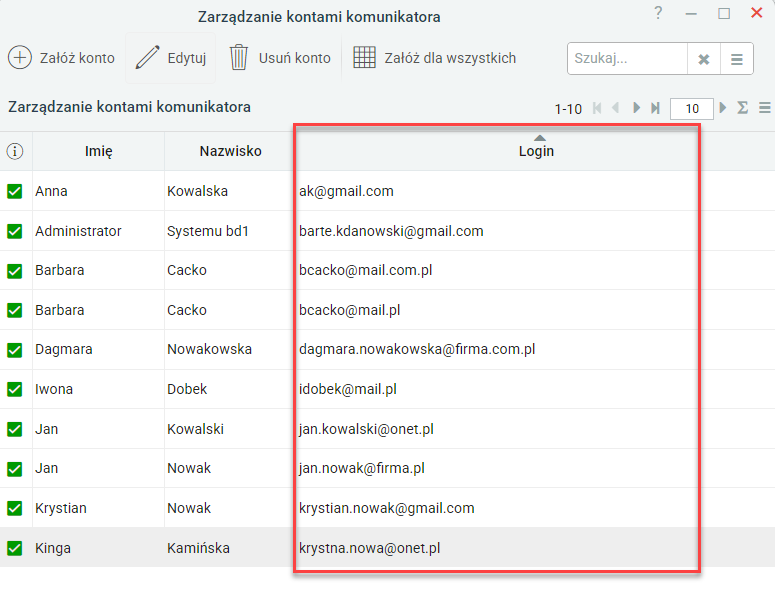Toggle checkbox for Administrator Systemu bd1
775x589 pixels.
click(15, 231)
